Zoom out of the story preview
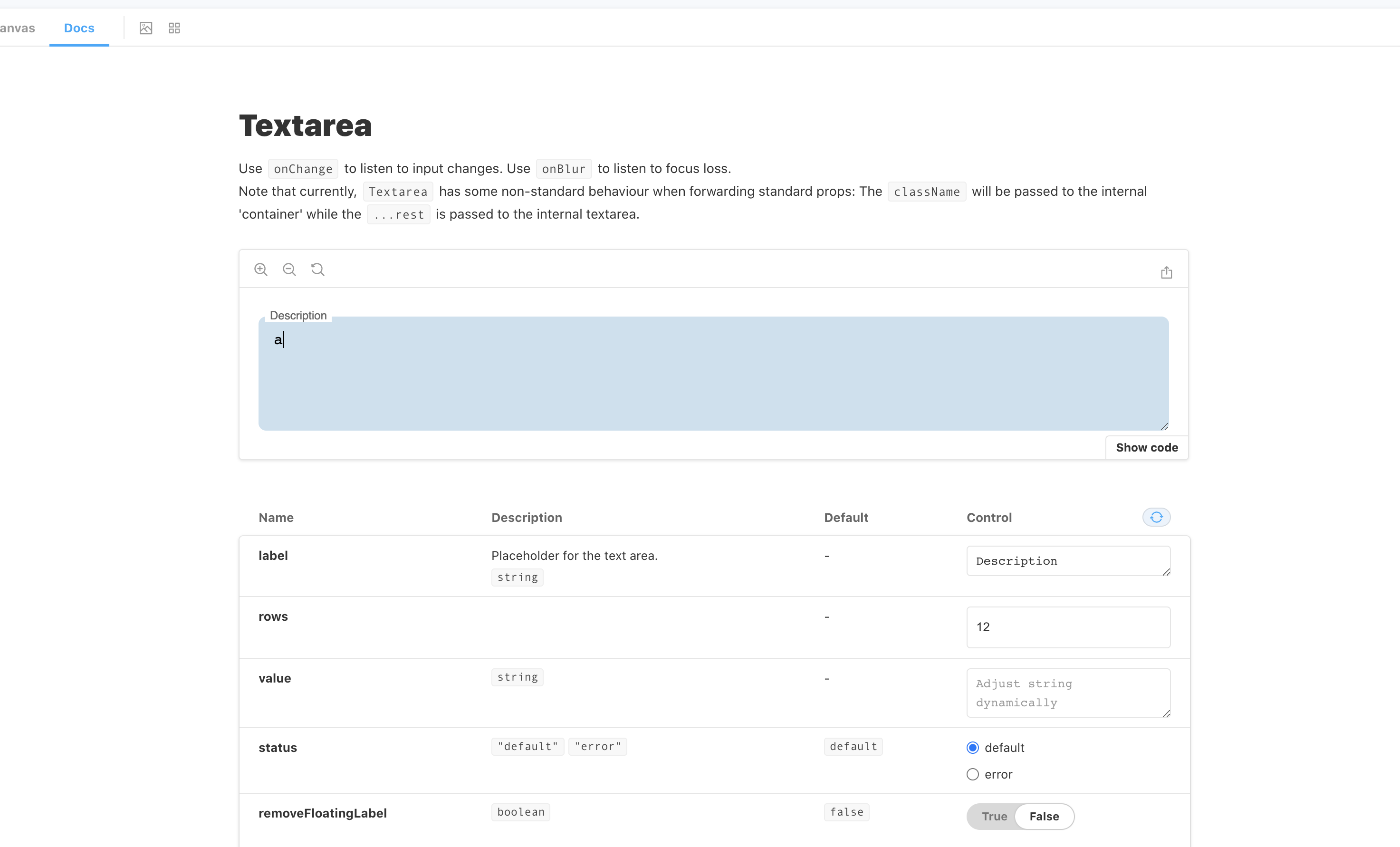Image resolution: width=1400 pixels, height=847 pixels. (289, 269)
